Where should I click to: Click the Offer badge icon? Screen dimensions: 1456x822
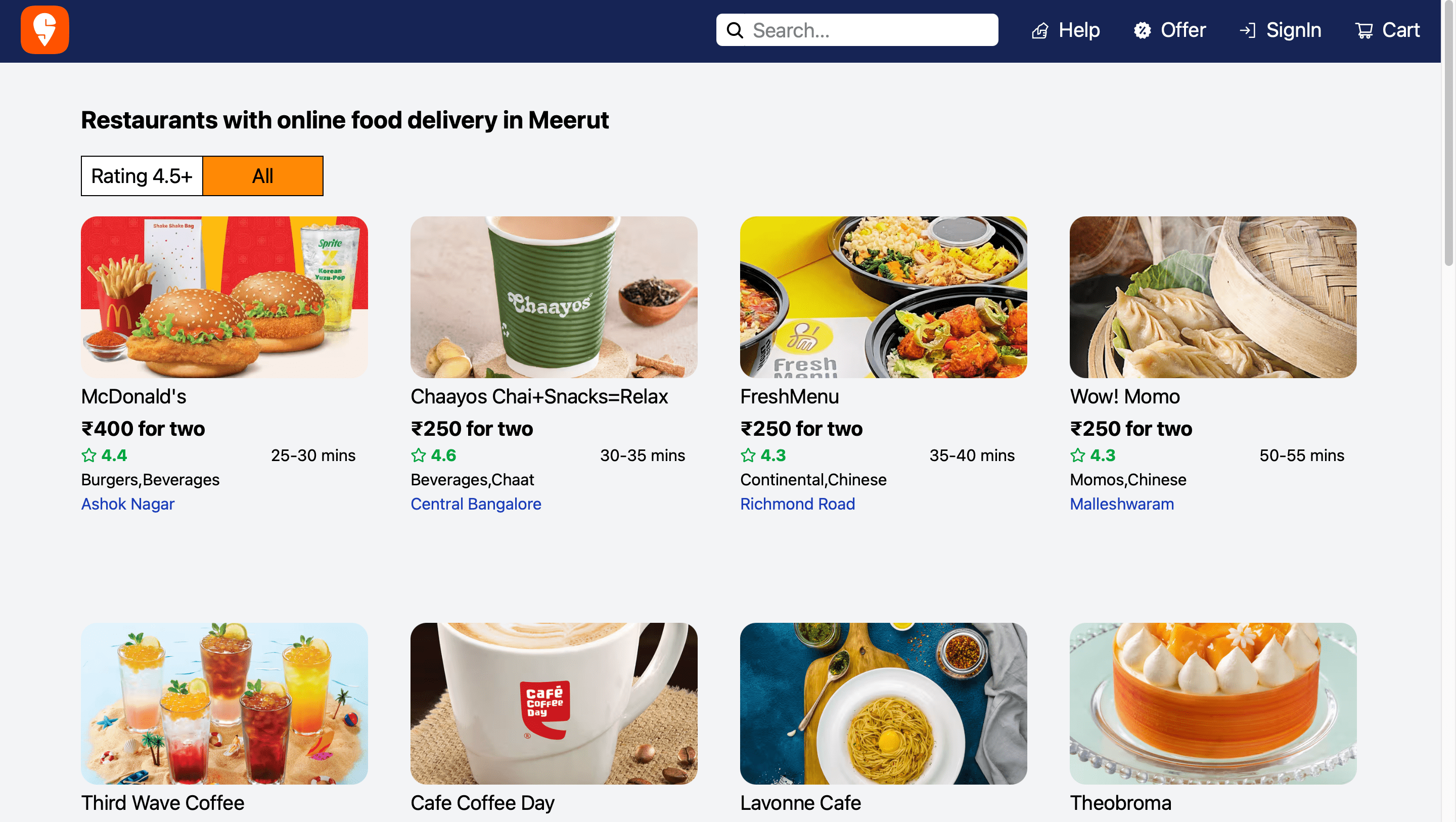(x=1143, y=30)
